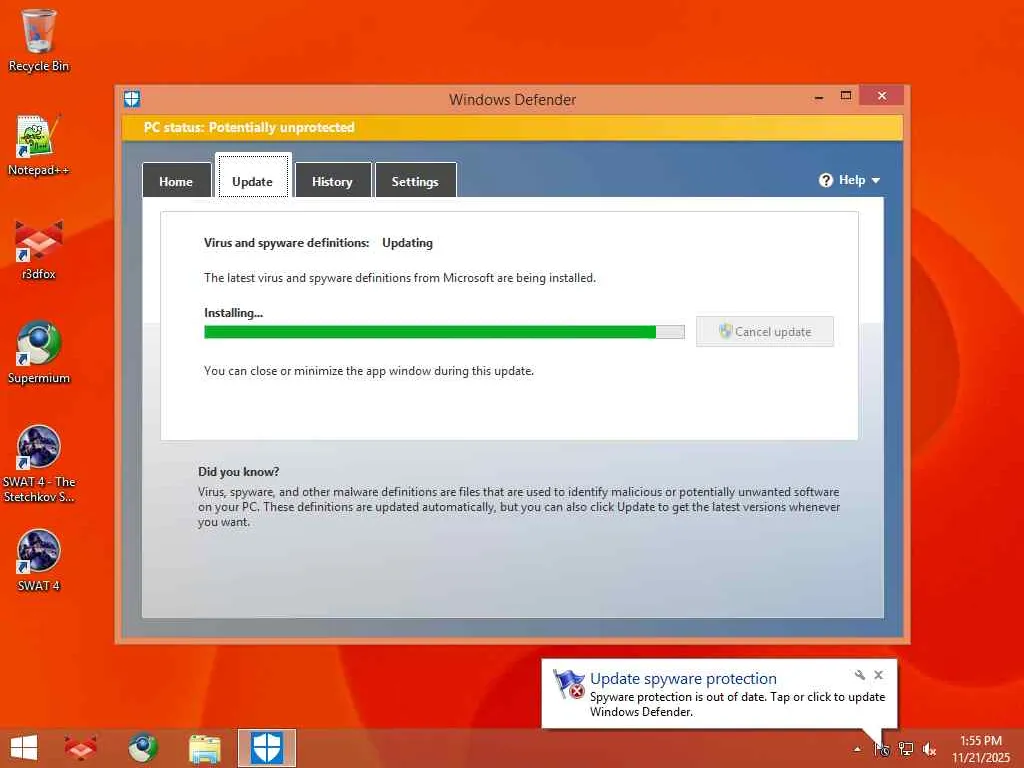1024x768 pixels.
Task: Maximize the Windows Defender window
Action: (846, 96)
